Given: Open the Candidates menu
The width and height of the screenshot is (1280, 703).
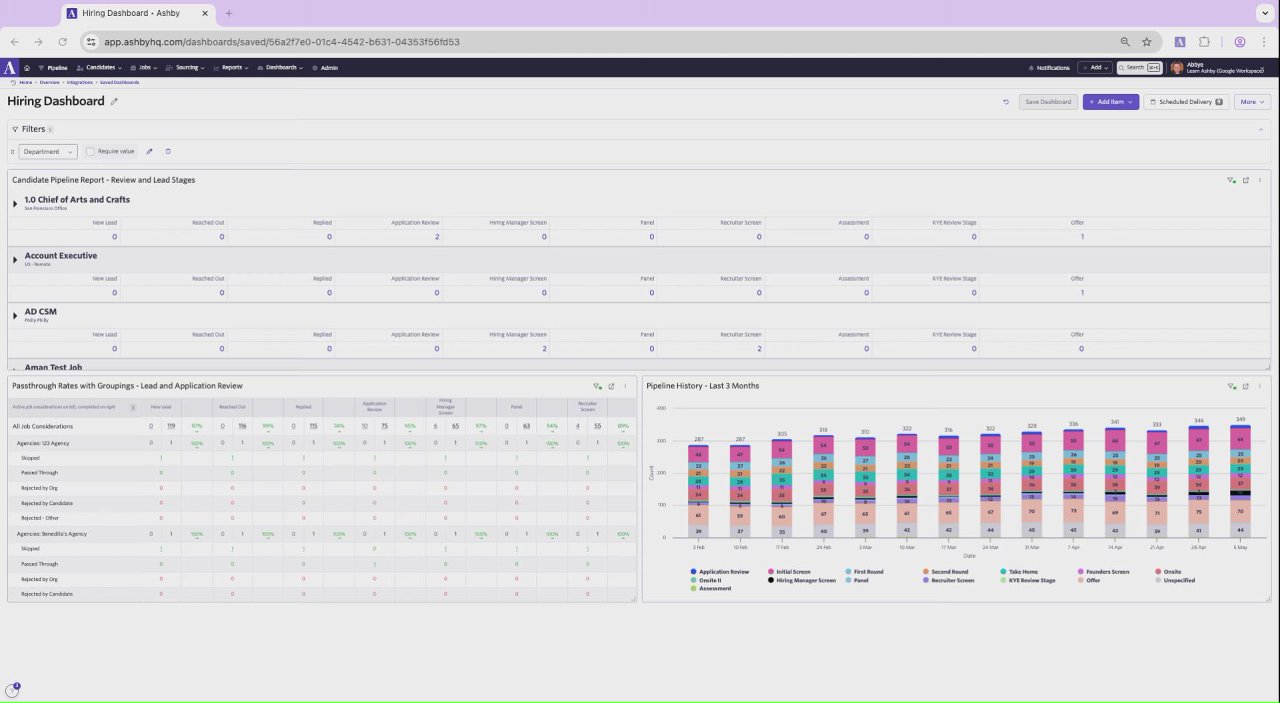Looking at the screenshot, I should (x=100, y=68).
